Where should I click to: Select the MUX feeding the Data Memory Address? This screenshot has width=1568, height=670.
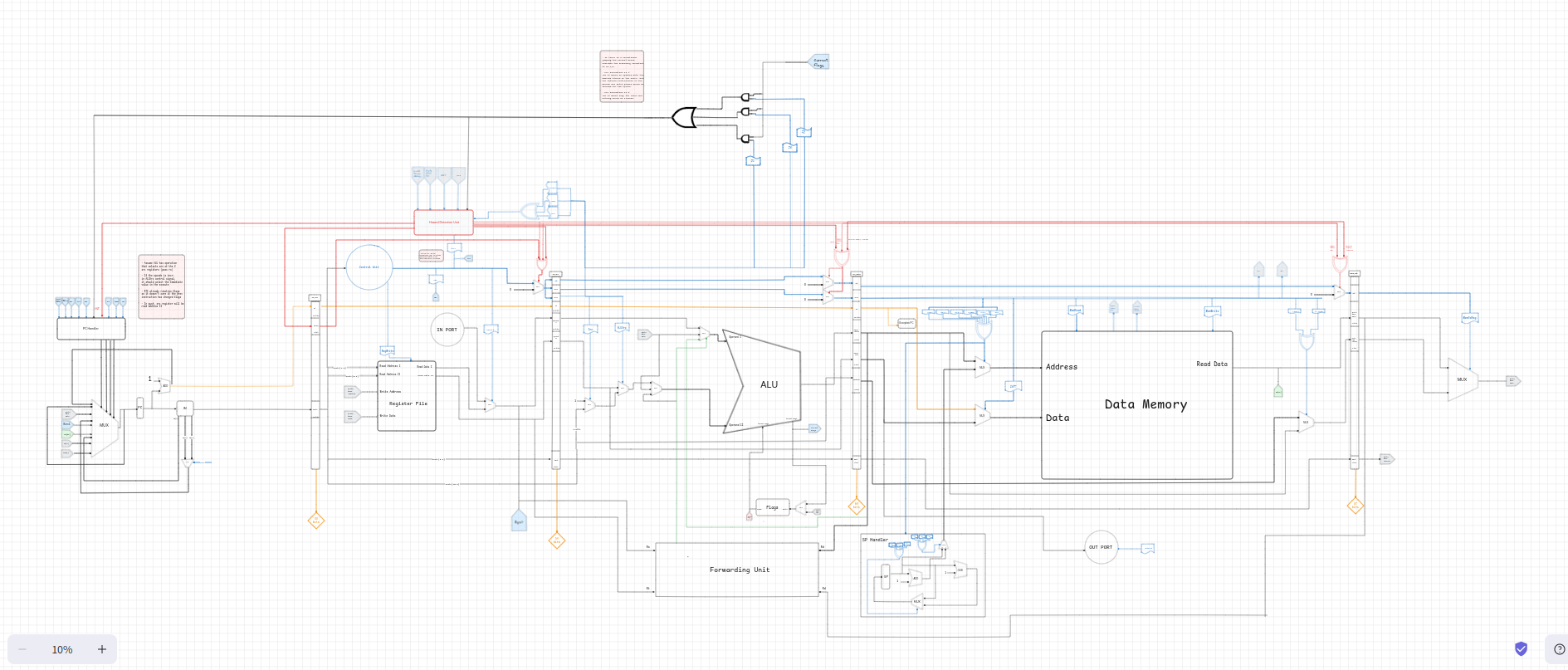click(x=983, y=367)
